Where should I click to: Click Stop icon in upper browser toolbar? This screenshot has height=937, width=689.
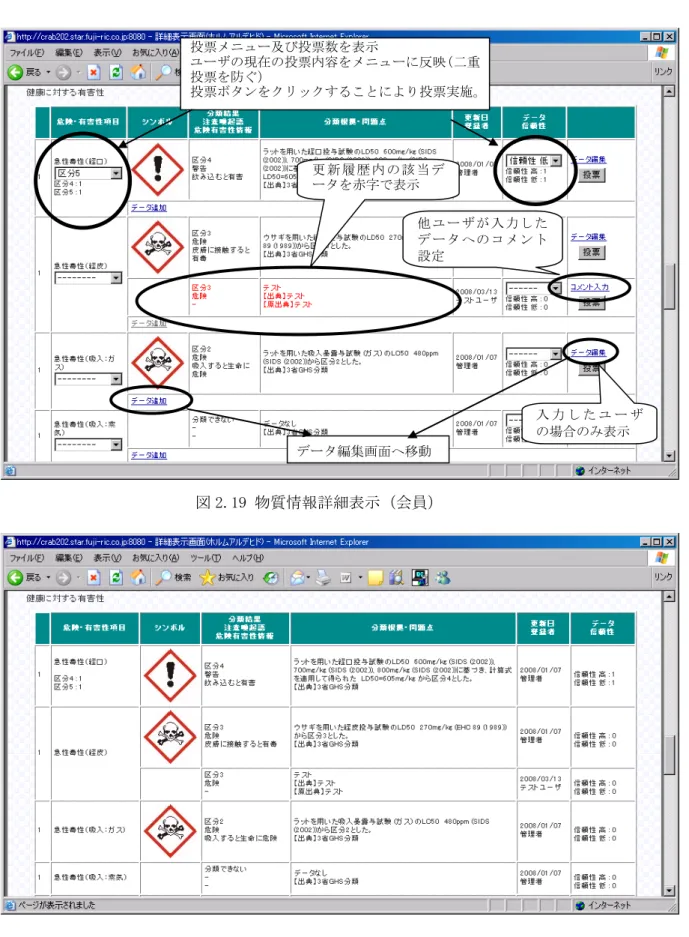coord(94,72)
